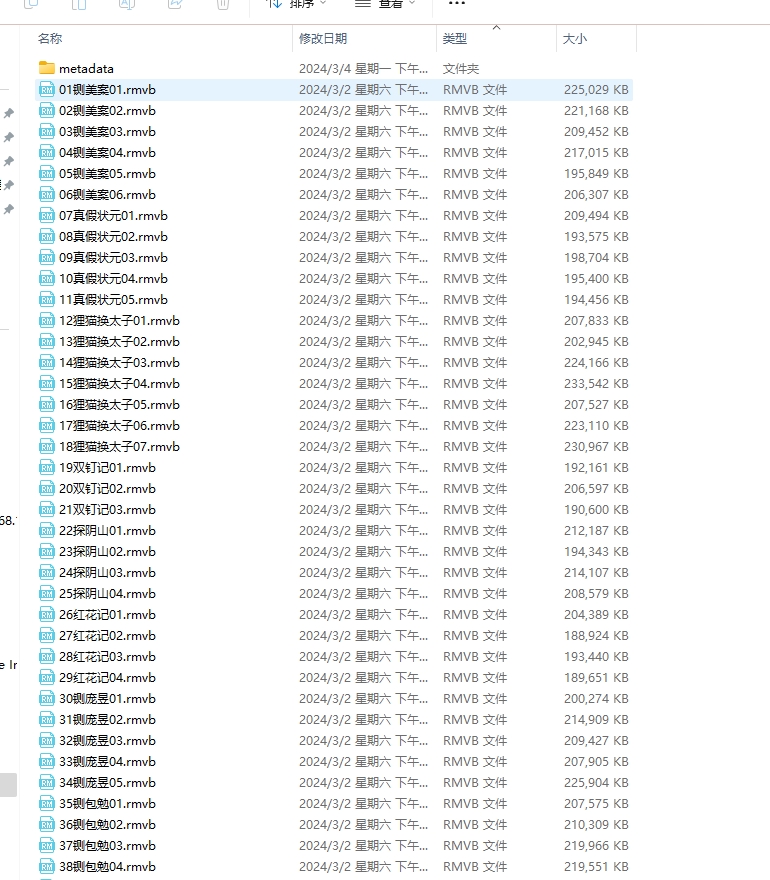This screenshot has height=880, width=770.
Task: Select file 28红花记03.rmvb
Action: coord(107,657)
